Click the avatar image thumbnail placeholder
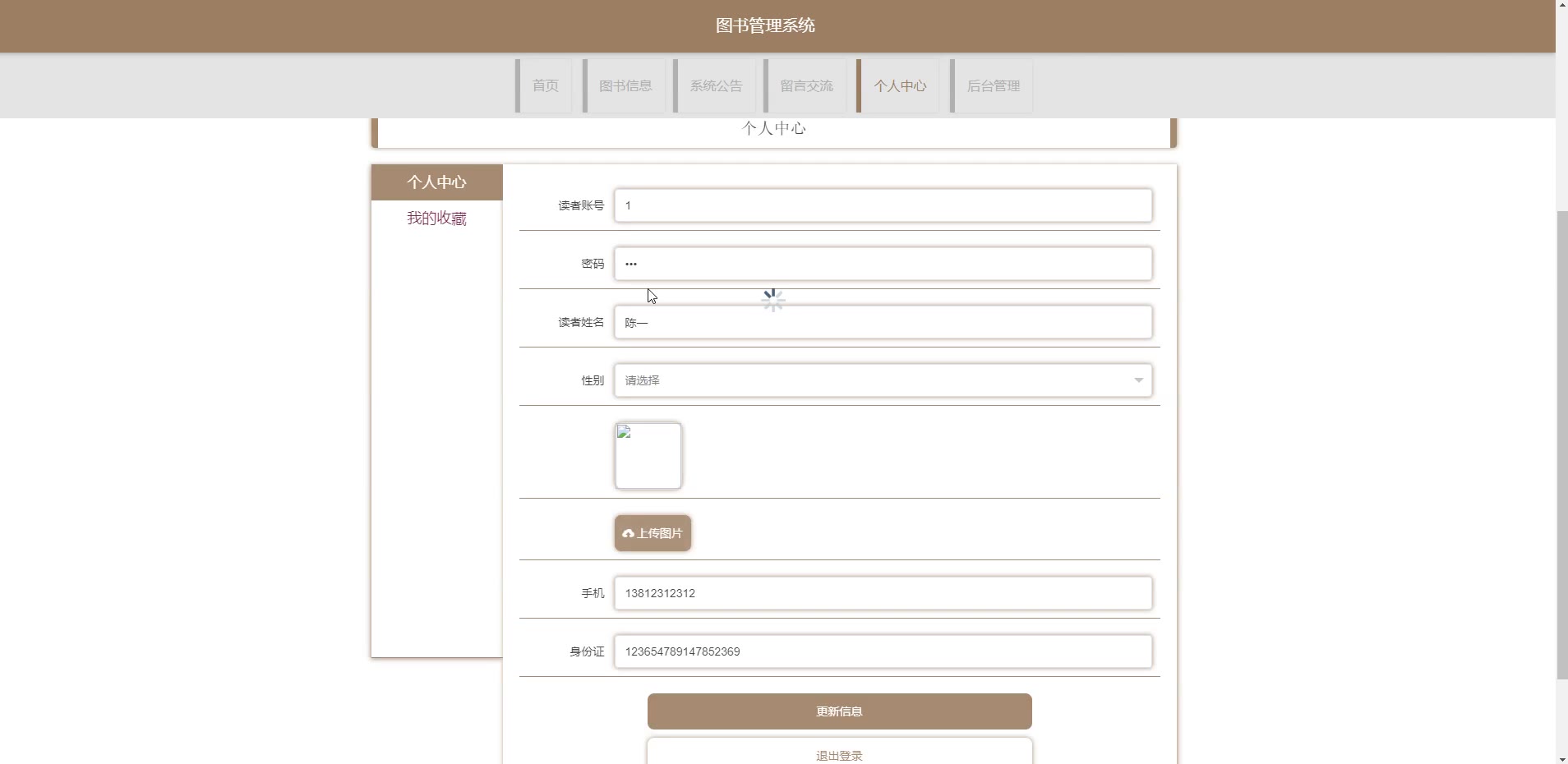 [x=648, y=456]
